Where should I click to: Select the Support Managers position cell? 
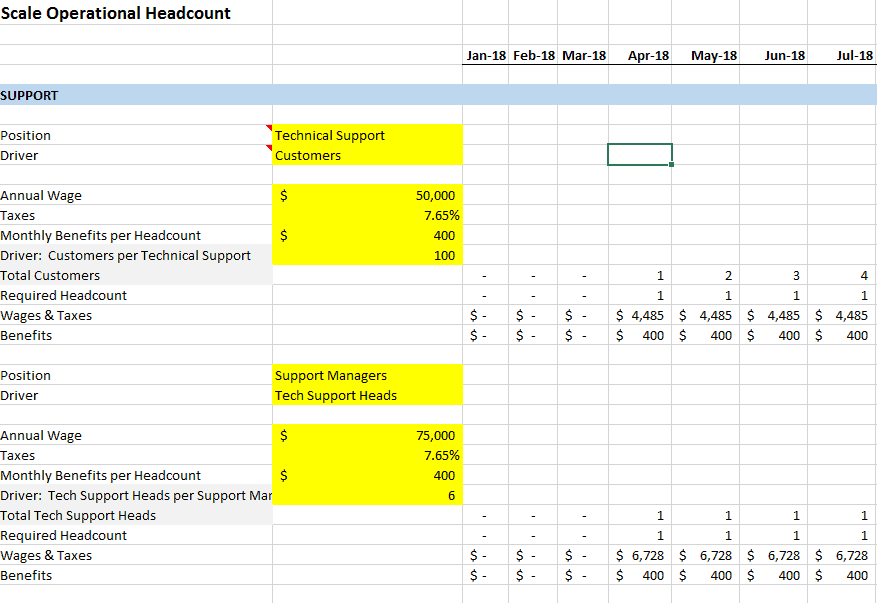tap(367, 375)
